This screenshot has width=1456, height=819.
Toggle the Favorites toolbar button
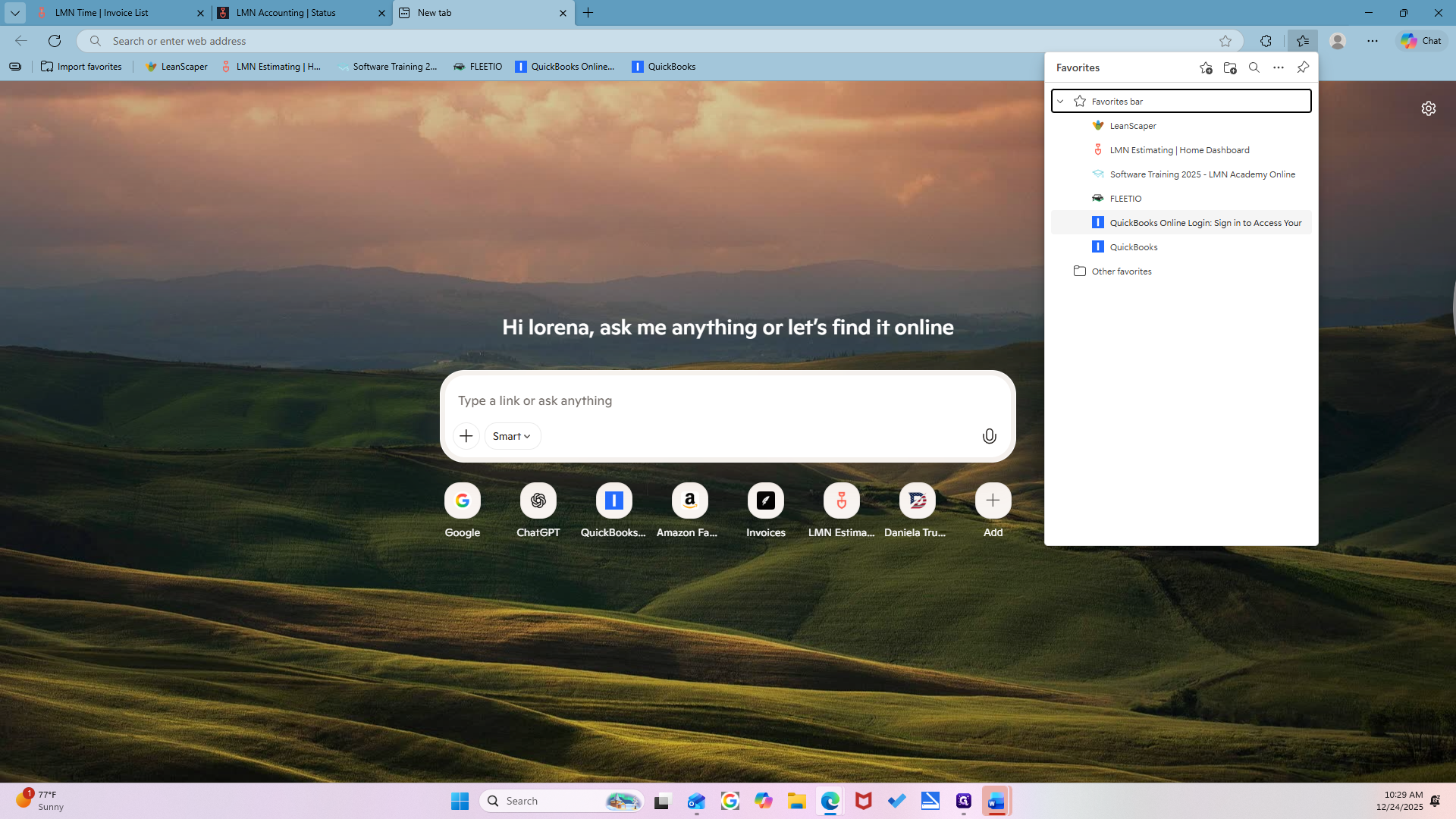[1303, 41]
